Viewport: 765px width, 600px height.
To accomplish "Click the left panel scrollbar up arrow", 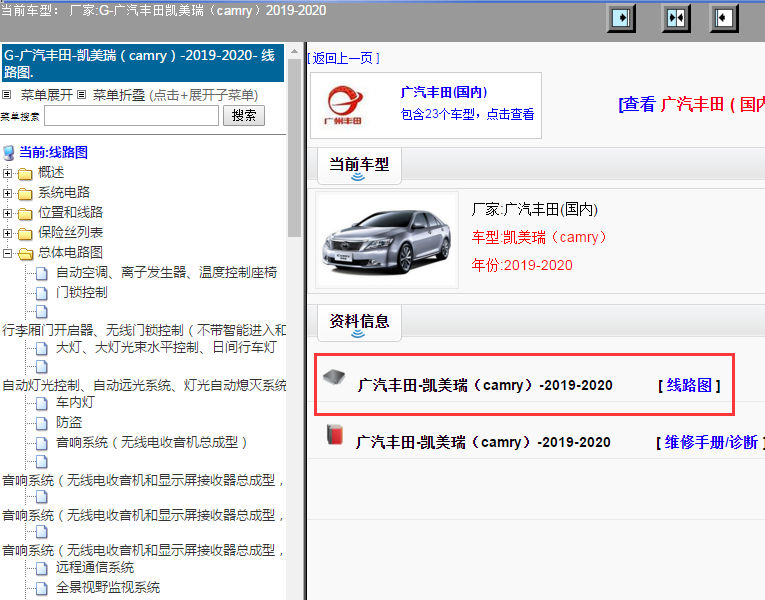I will tap(294, 51).
